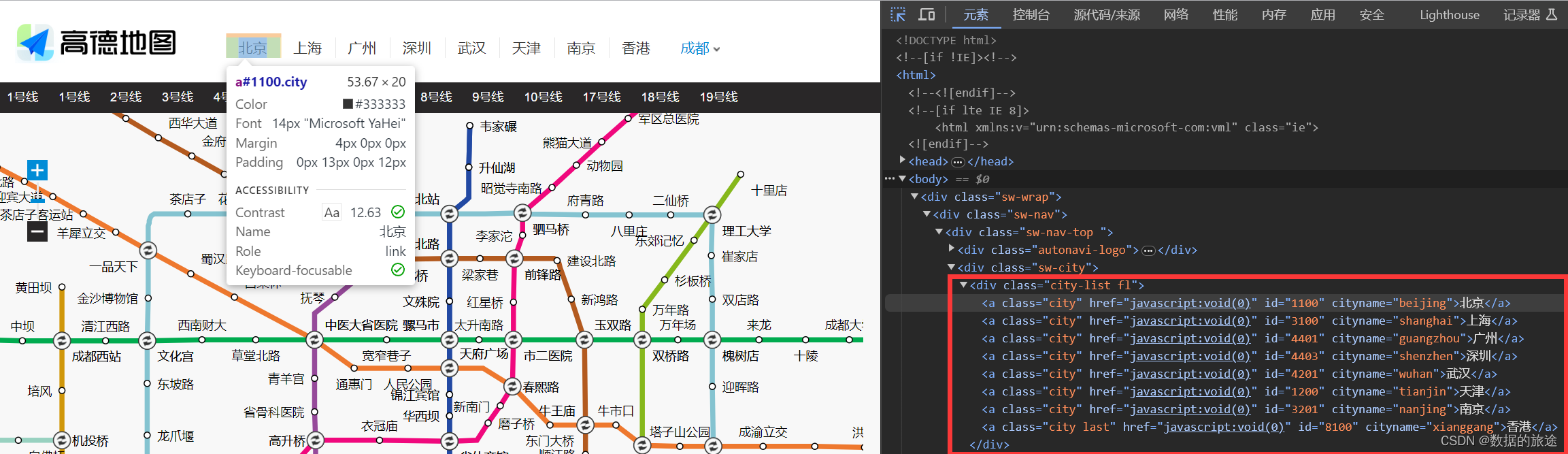Image resolution: width=1568 pixels, height=454 pixels.
Task: Click the 成都西站 interchange station icon
Action: (62, 340)
